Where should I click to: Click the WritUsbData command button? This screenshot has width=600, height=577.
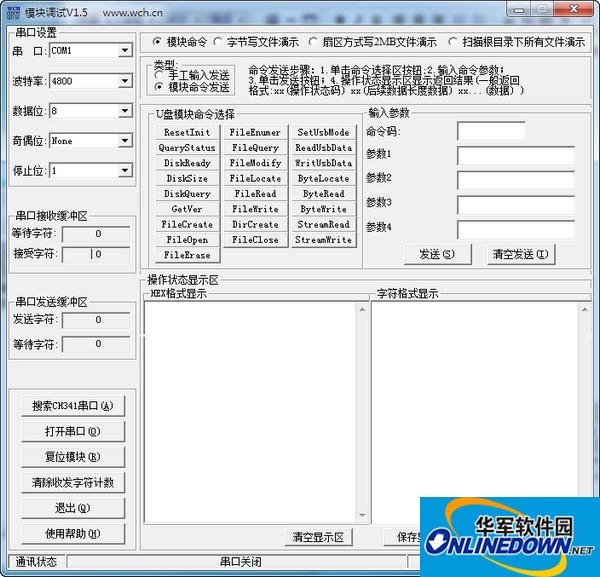(324, 163)
